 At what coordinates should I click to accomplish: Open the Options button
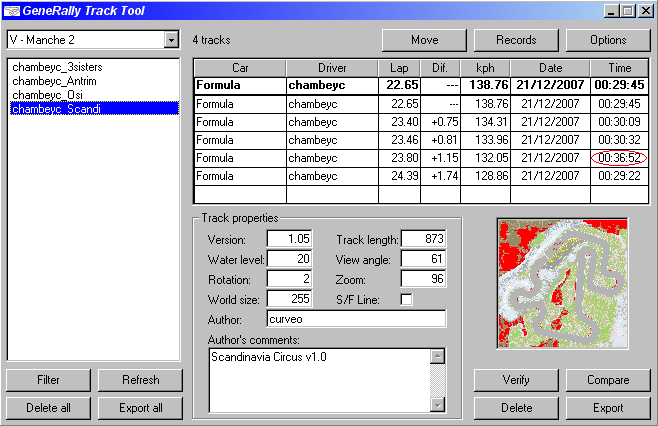608,40
